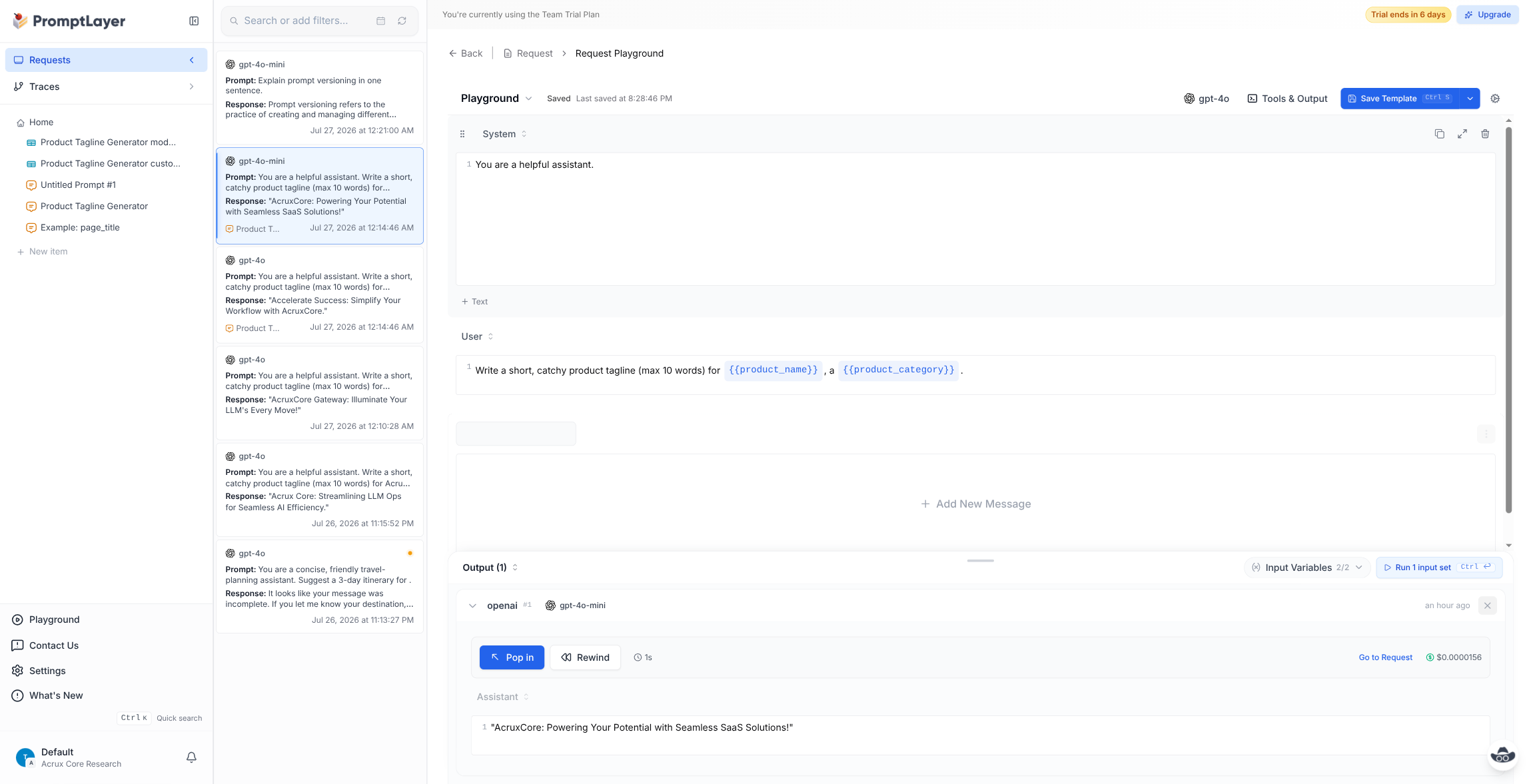Delete the System message
This screenshot has width=1535, height=784.
(1485, 134)
